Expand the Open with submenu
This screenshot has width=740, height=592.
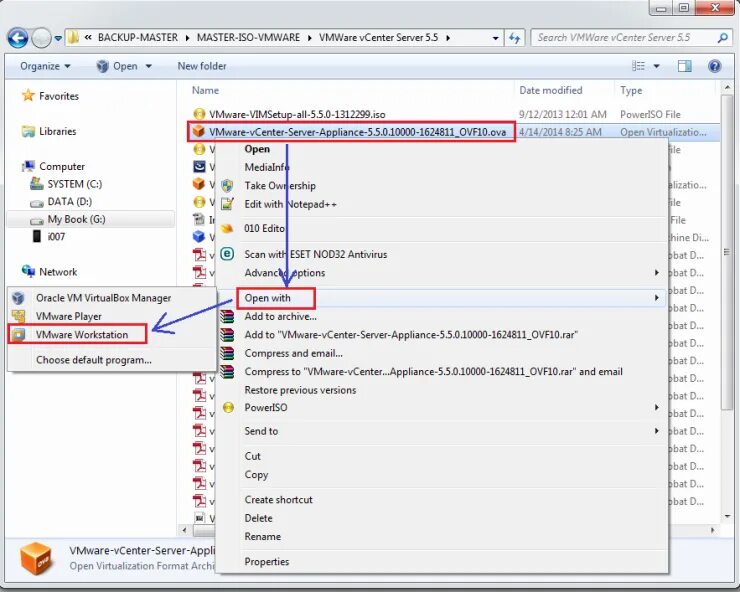[x=443, y=298]
